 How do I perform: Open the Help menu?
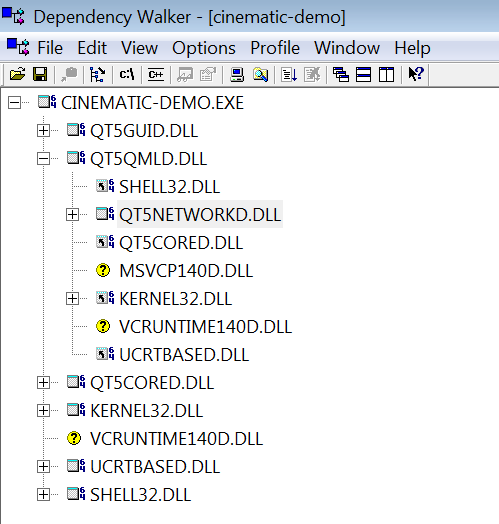click(412, 48)
